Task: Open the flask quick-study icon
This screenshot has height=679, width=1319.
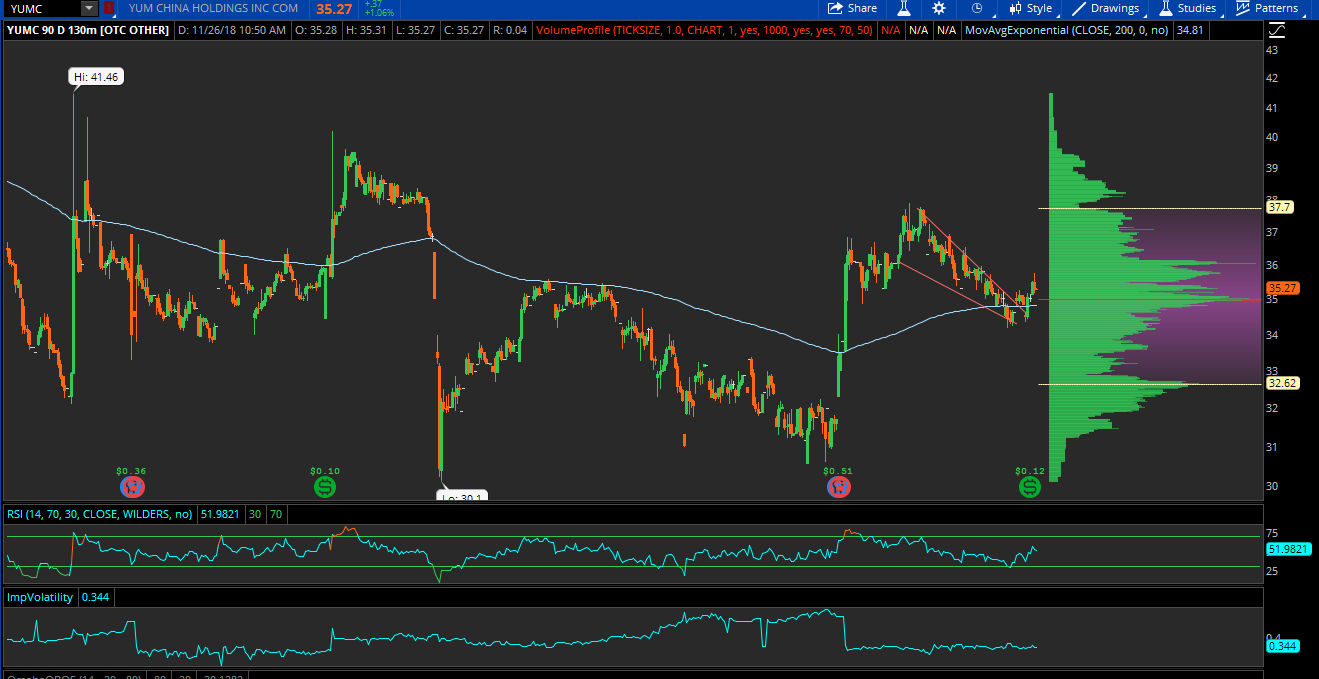Action: point(903,8)
